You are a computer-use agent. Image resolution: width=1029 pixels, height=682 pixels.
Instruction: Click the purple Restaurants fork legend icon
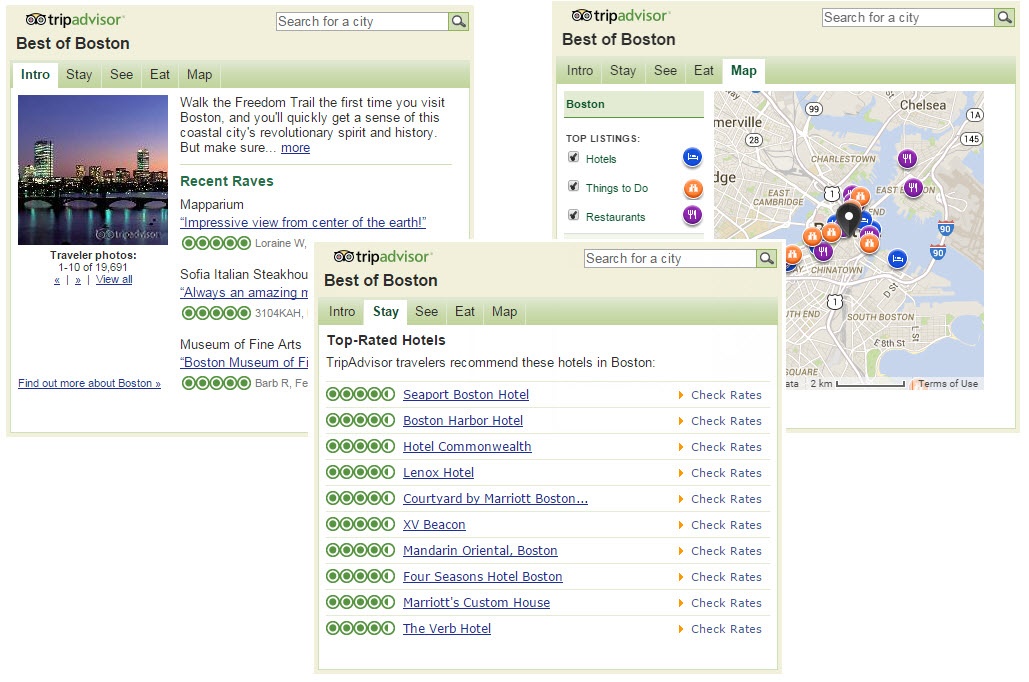click(x=692, y=215)
